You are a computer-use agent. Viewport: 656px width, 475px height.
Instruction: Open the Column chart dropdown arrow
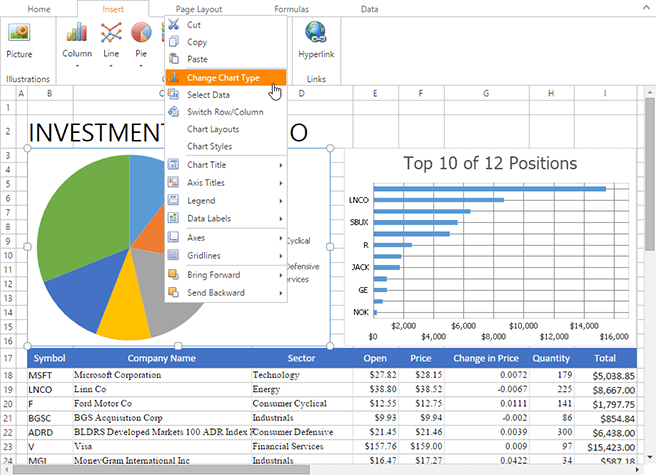coord(77,68)
